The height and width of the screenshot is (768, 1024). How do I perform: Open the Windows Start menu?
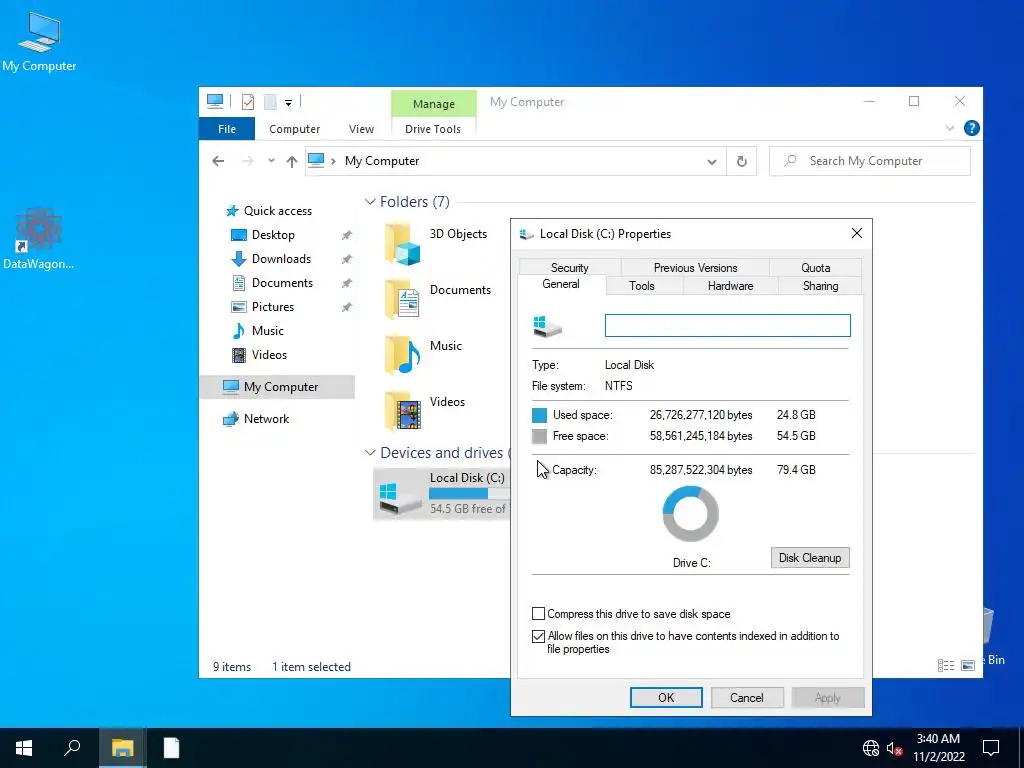click(24, 748)
